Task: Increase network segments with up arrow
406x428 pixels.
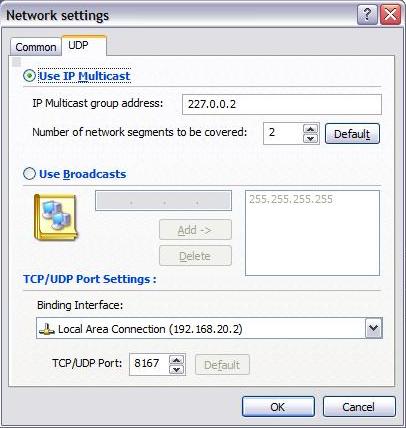Action: [x=311, y=129]
